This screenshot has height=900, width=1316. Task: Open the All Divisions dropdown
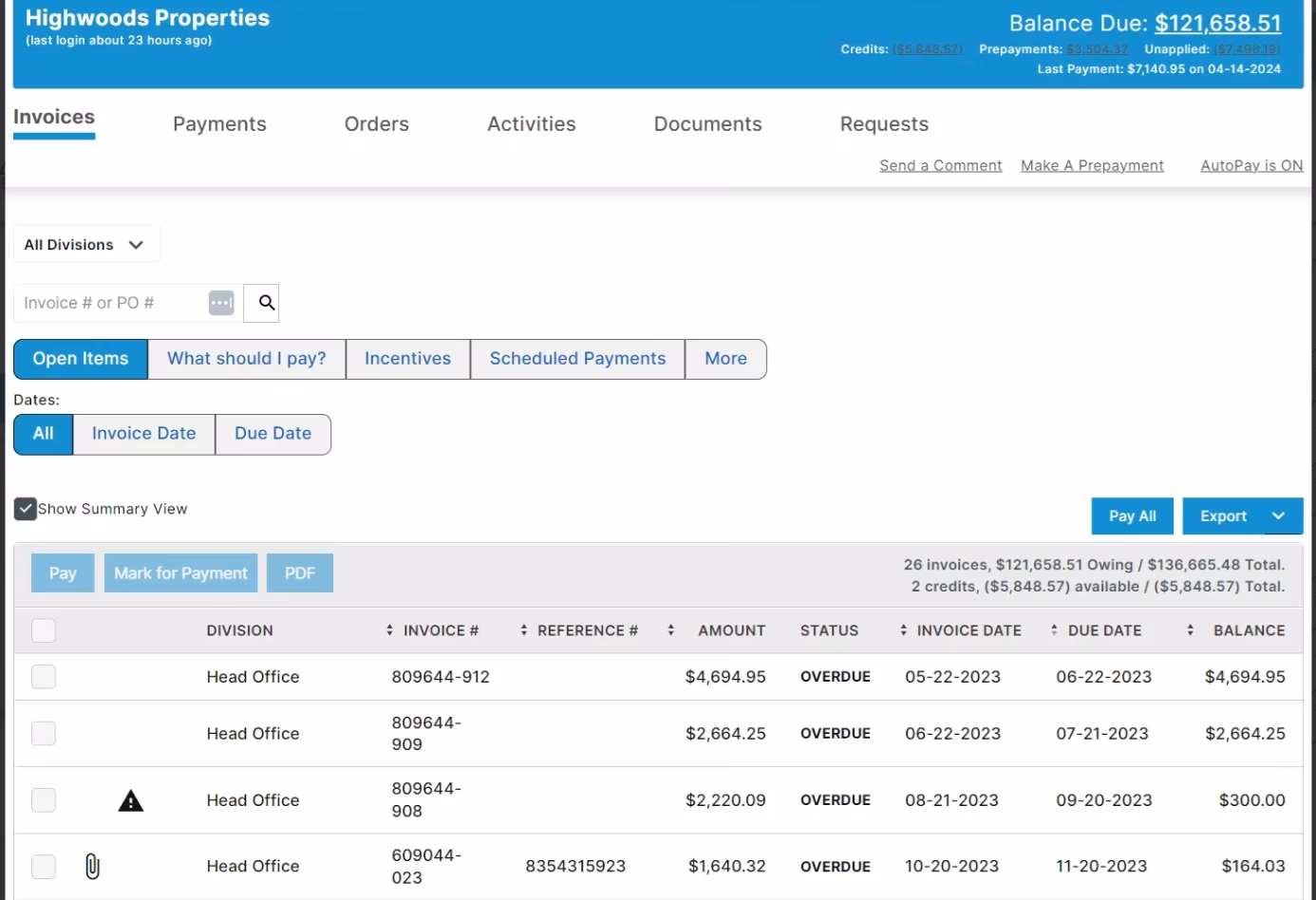point(86,244)
